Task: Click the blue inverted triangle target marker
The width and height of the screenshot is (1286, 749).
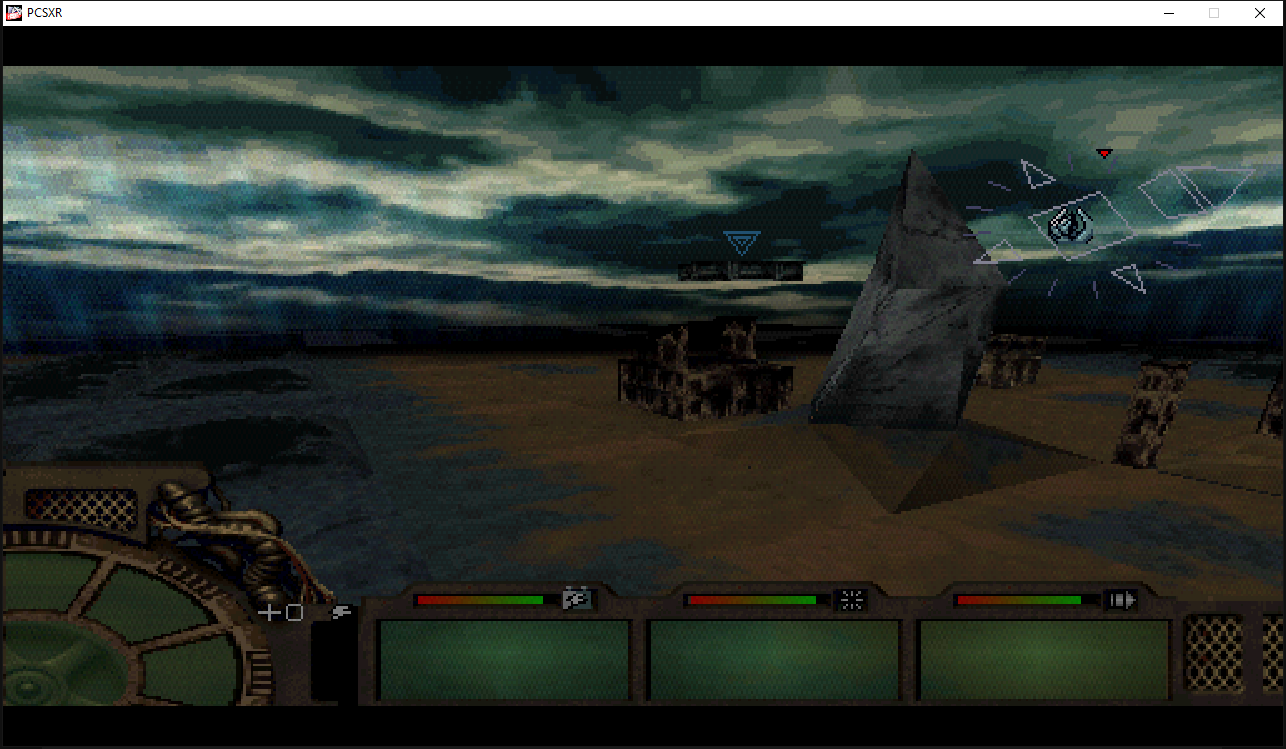Action: (742, 243)
